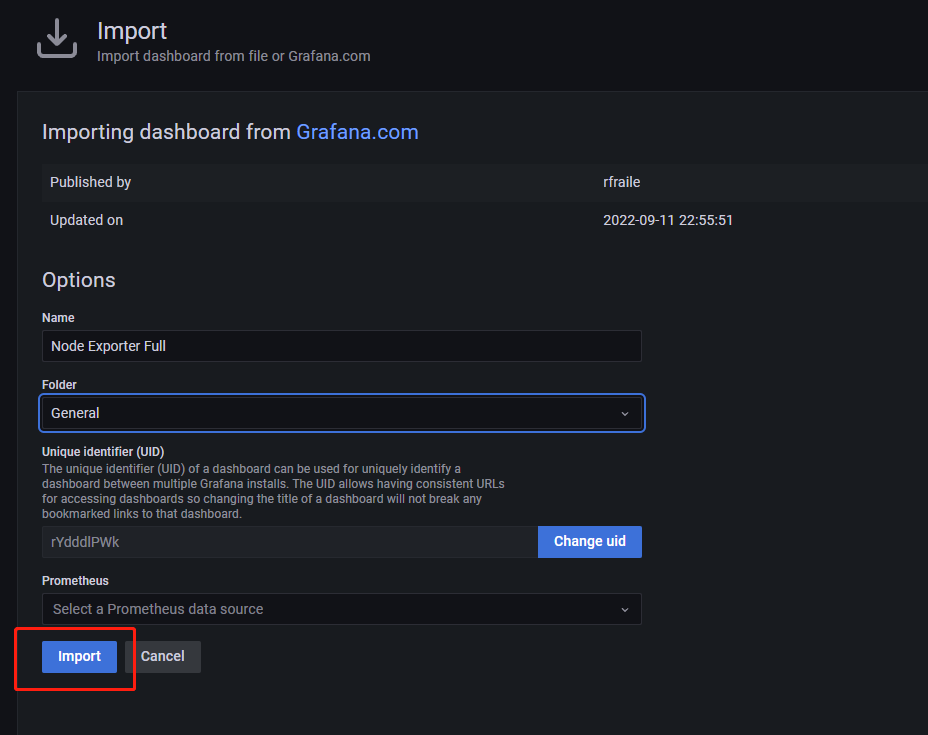Click the blue Import button
The image size is (928, 735).
point(79,656)
